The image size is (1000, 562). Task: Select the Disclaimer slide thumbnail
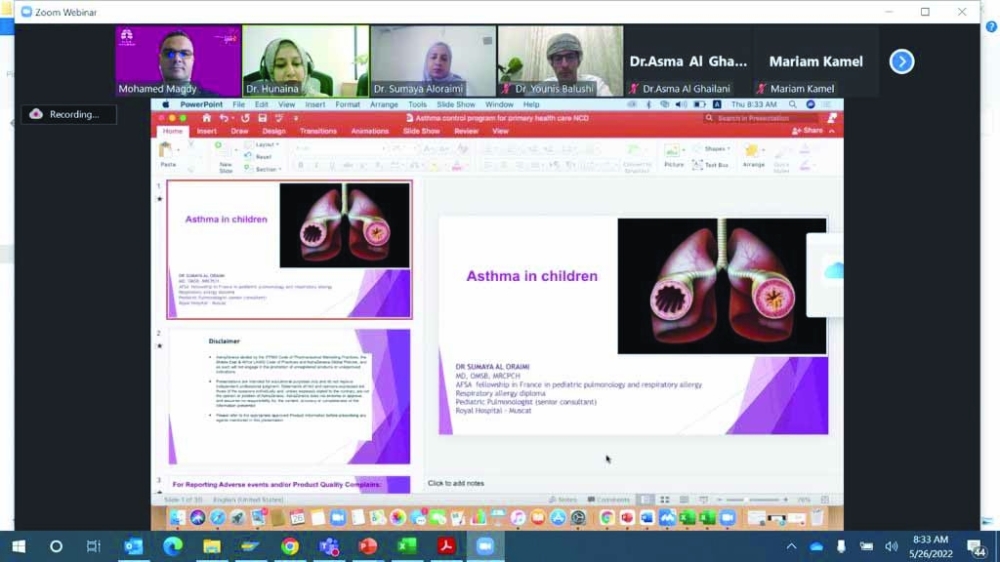click(x=289, y=397)
